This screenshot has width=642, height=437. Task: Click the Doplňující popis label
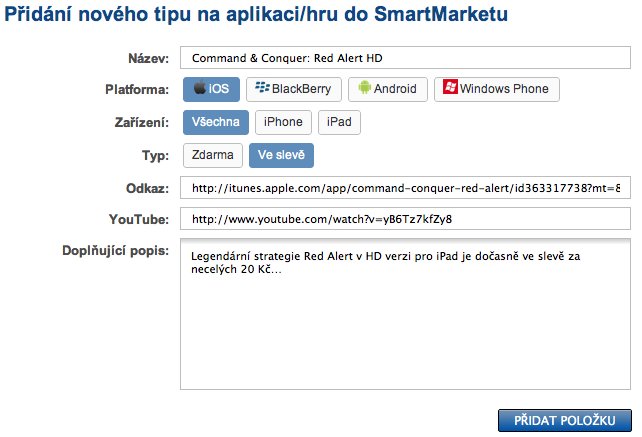pos(116,248)
